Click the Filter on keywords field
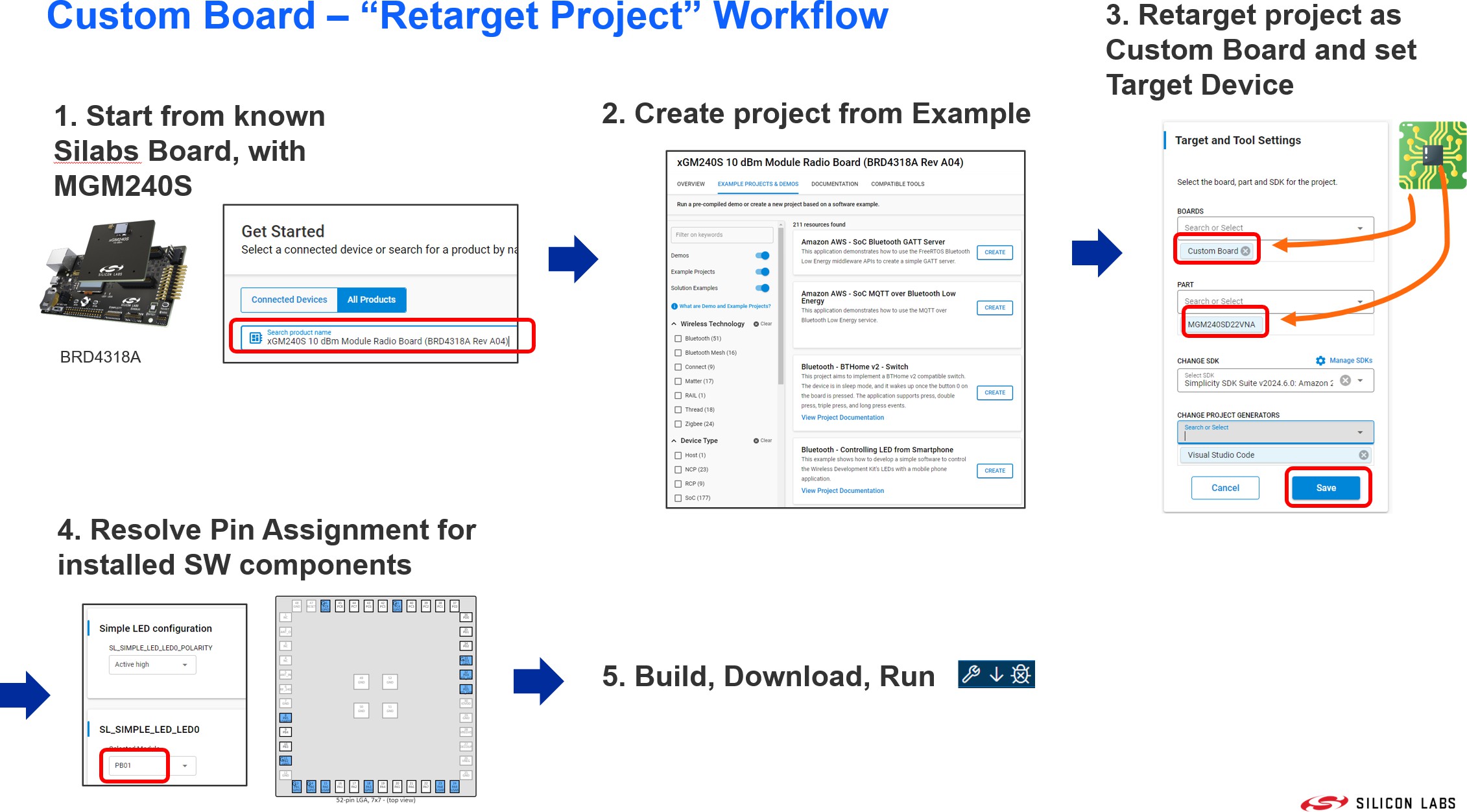This screenshot has height=812, width=1467. 722,235
